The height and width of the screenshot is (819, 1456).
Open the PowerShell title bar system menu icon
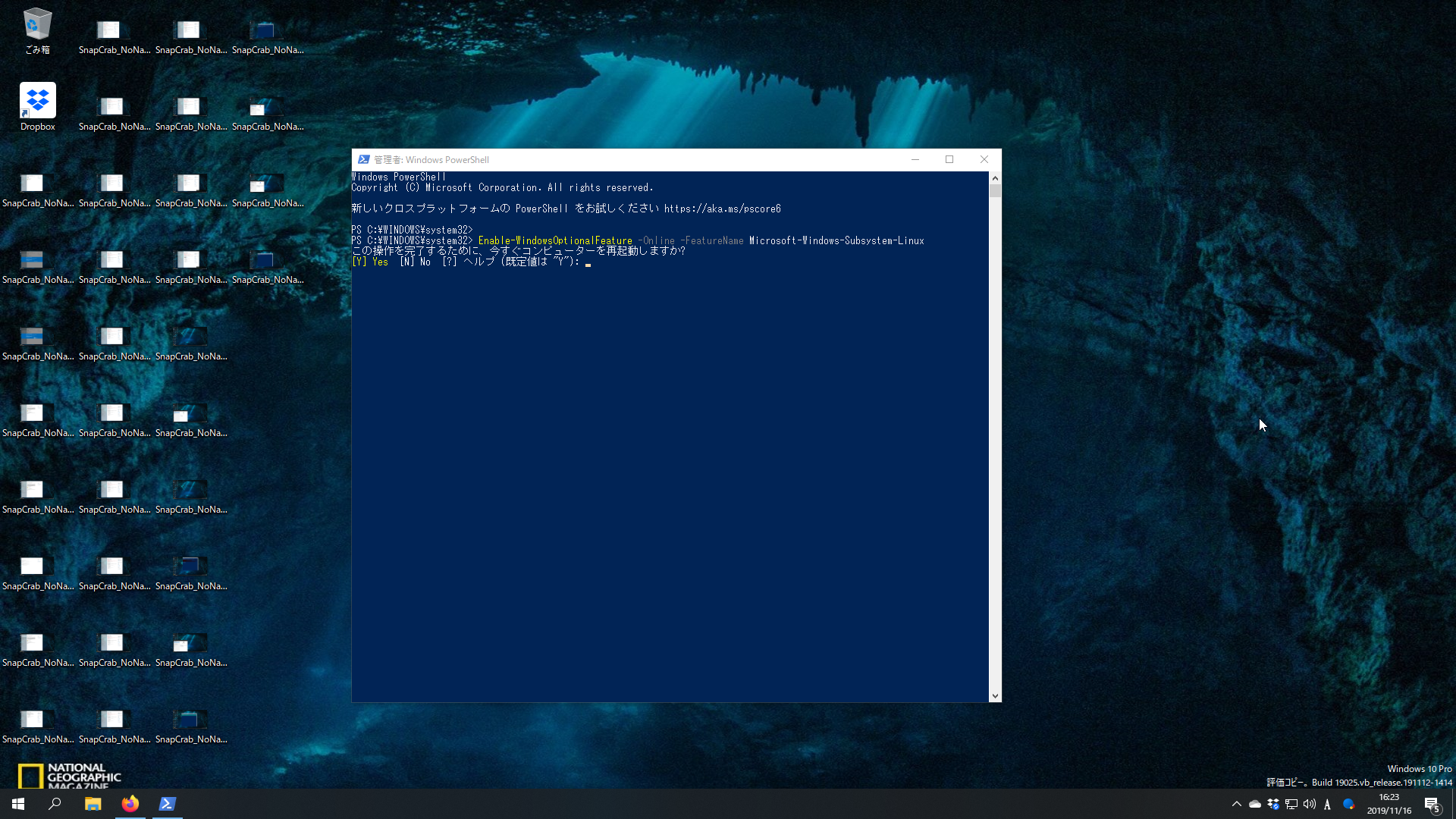(364, 159)
